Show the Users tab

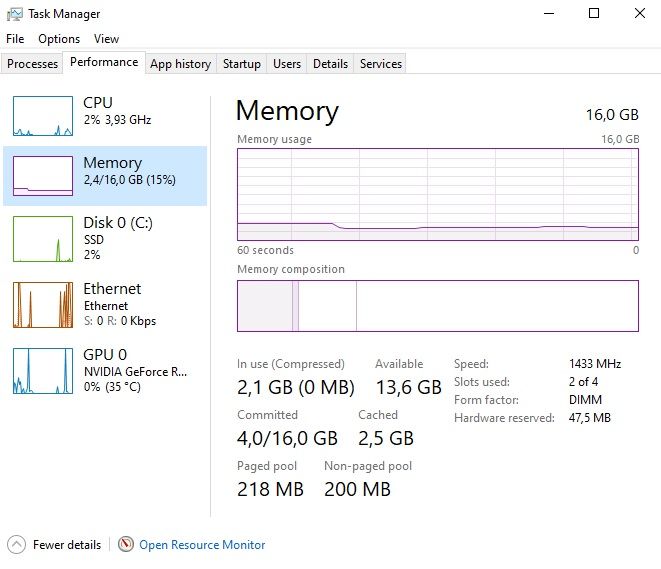287,64
